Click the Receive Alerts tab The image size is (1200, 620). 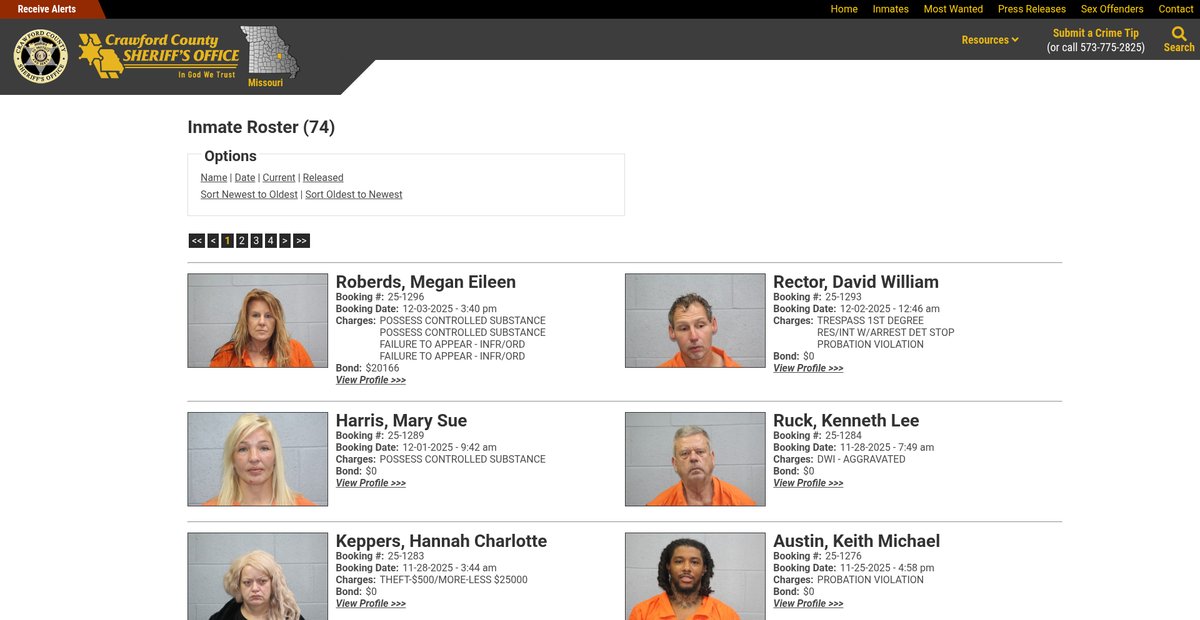47,9
